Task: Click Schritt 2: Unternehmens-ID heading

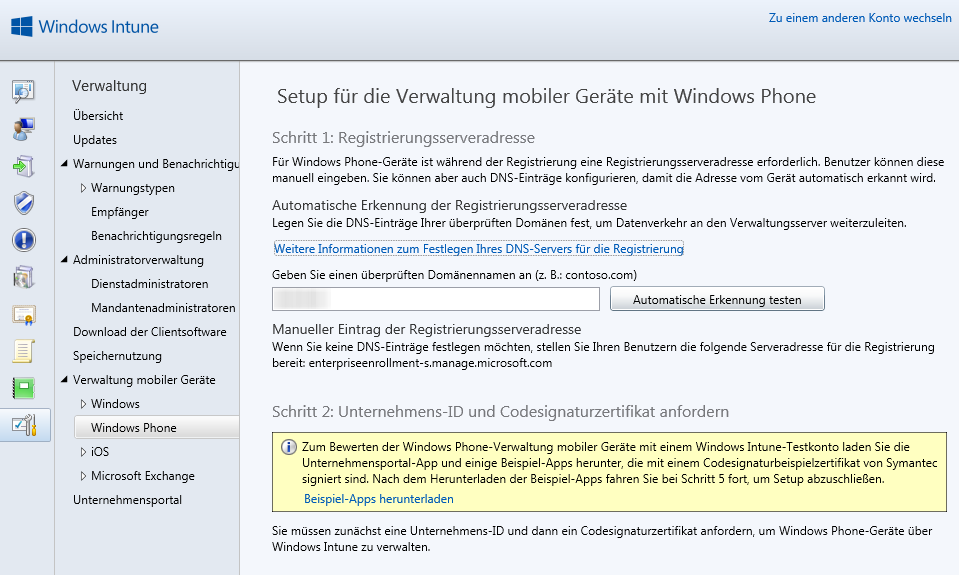Action: [500, 412]
